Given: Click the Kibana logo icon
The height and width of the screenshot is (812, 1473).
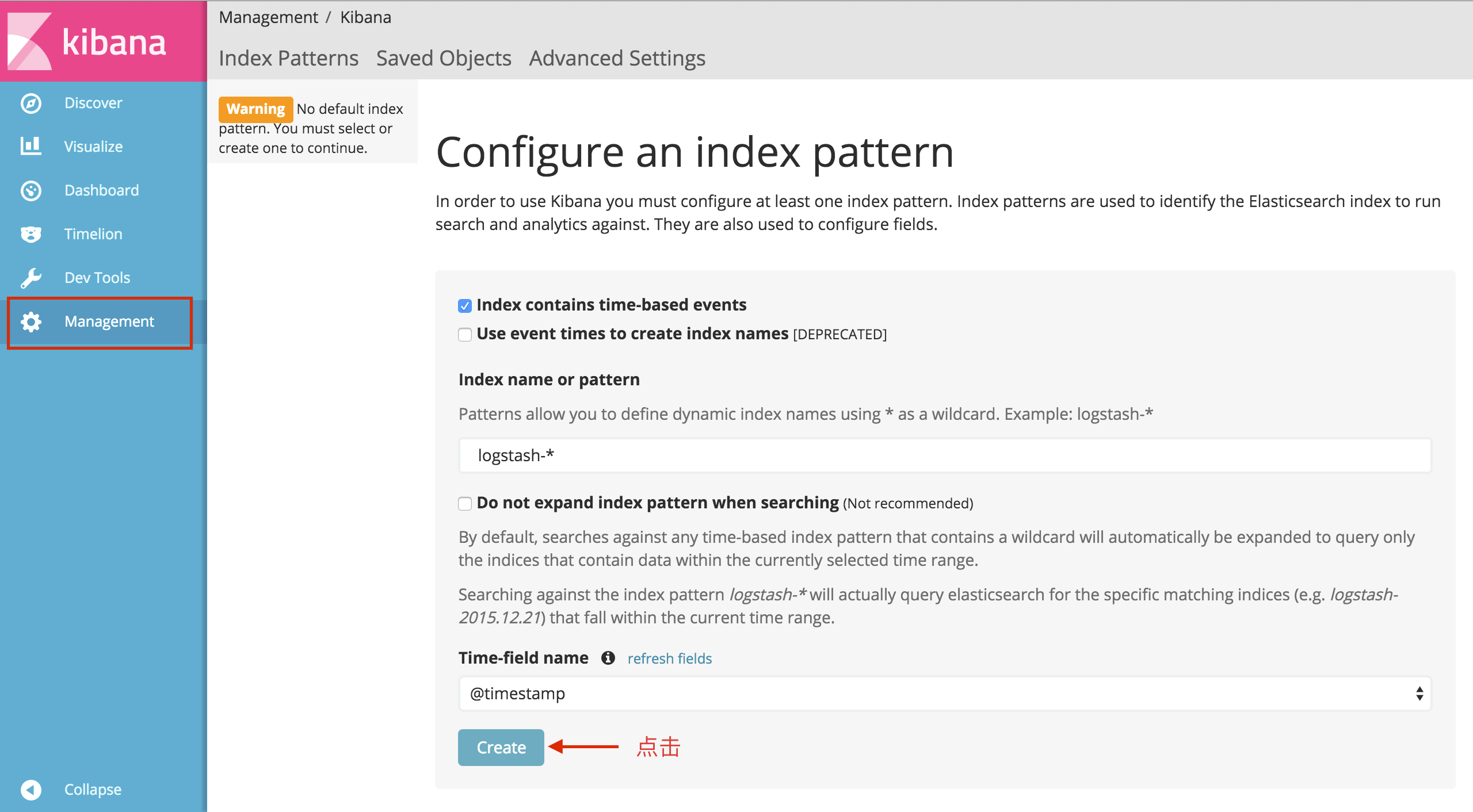Looking at the screenshot, I should pyautogui.click(x=29, y=40).
